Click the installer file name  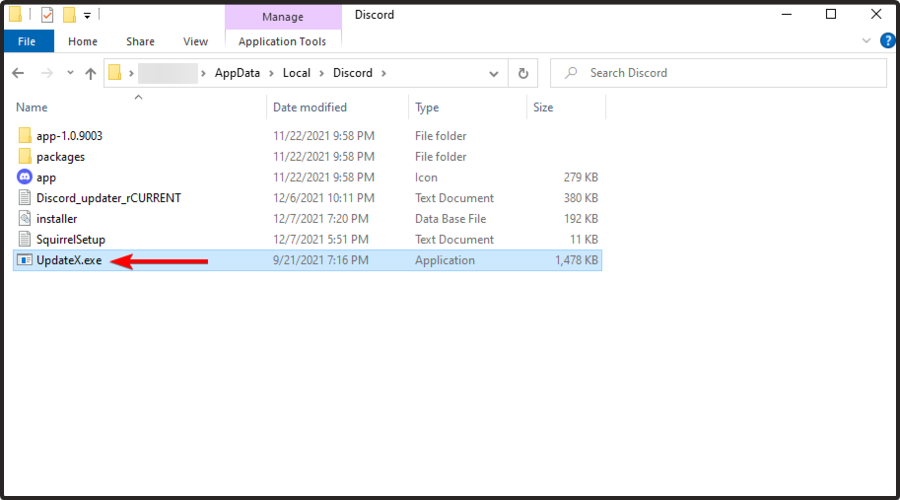[x=56, y=219]
